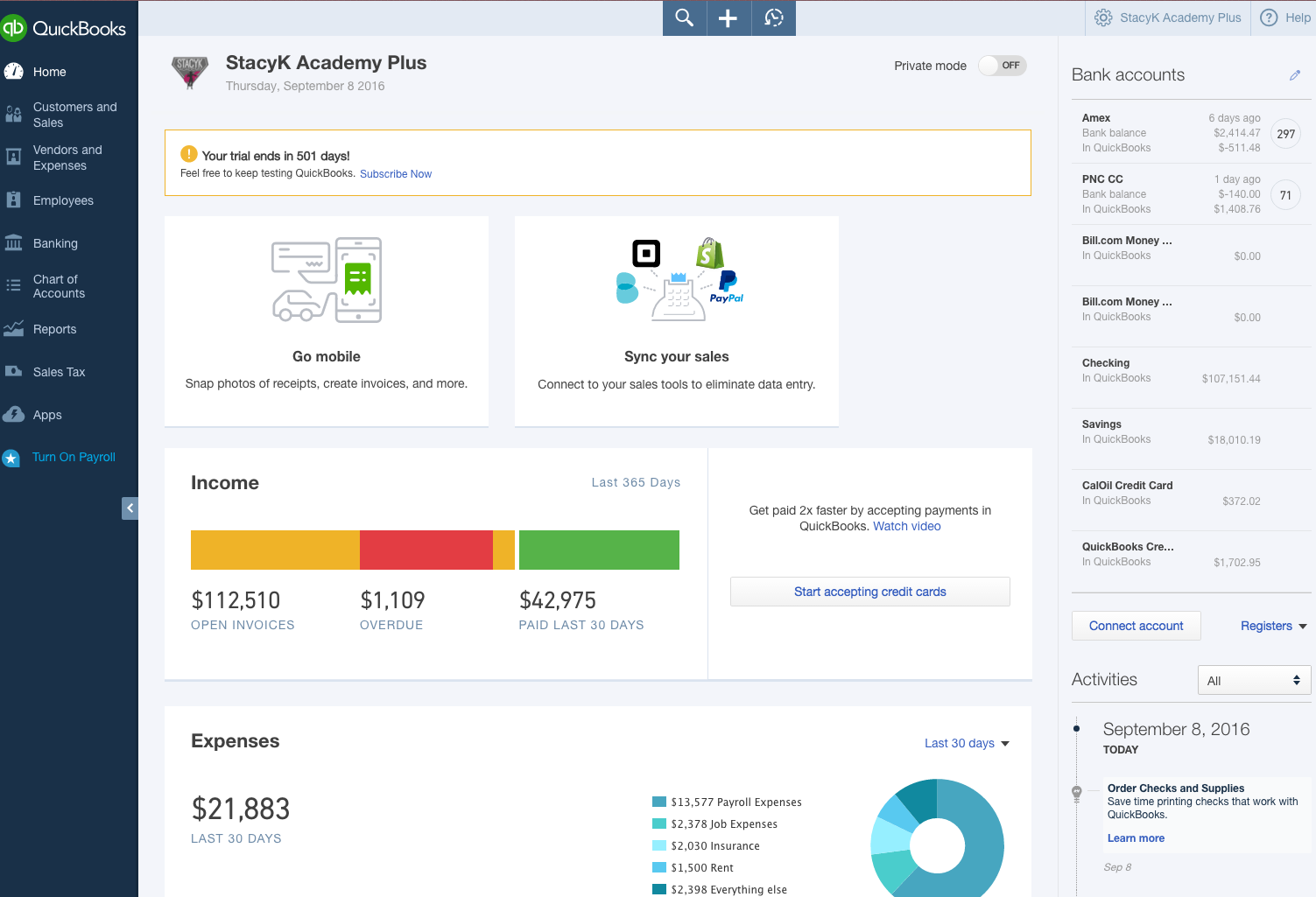
Task: Click the Chart of Accounts list icon
Action: pyautogui.click(x=13, y=285)
